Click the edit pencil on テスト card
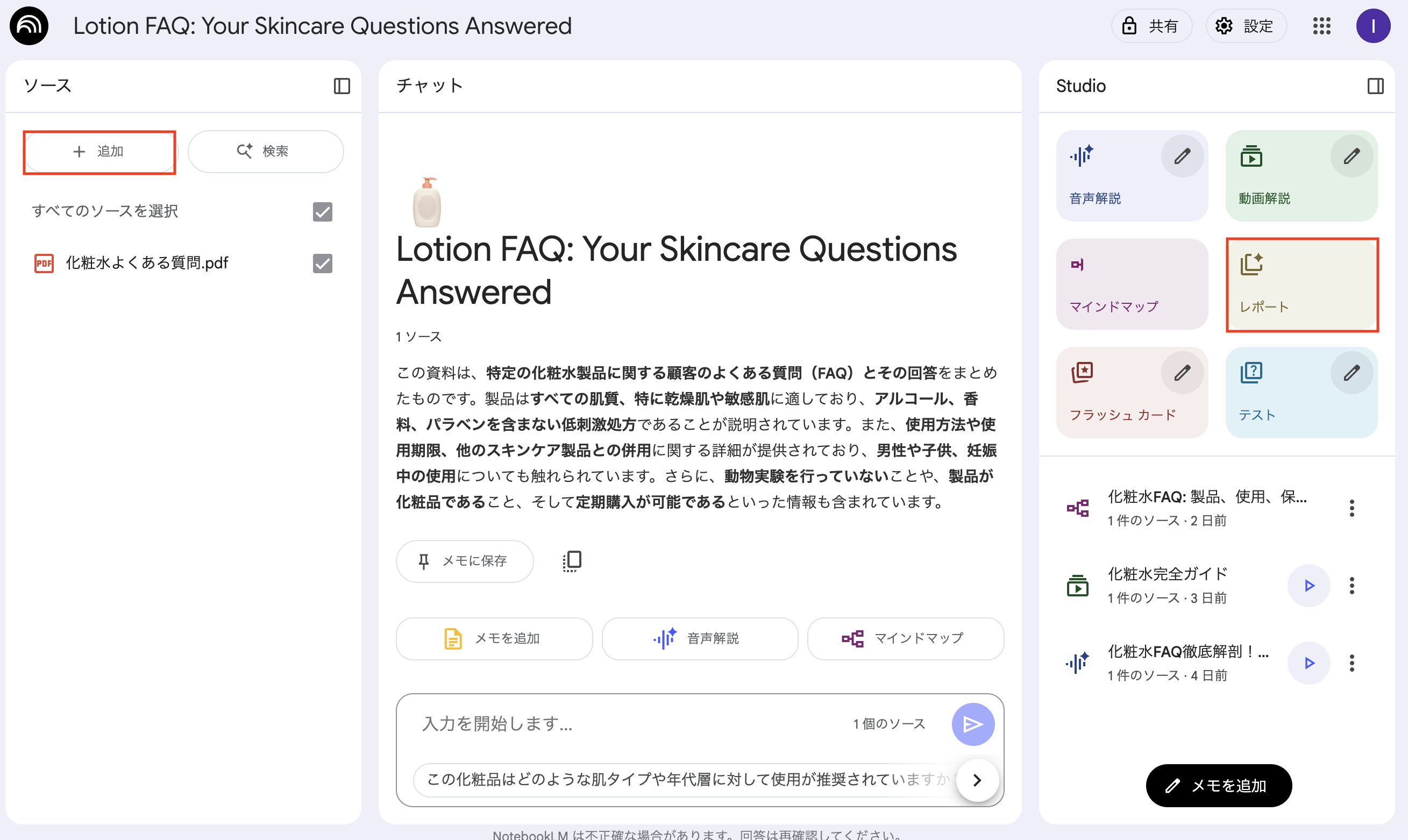The width and height of the screenshot is (1408, 840). pos(1352,373)
